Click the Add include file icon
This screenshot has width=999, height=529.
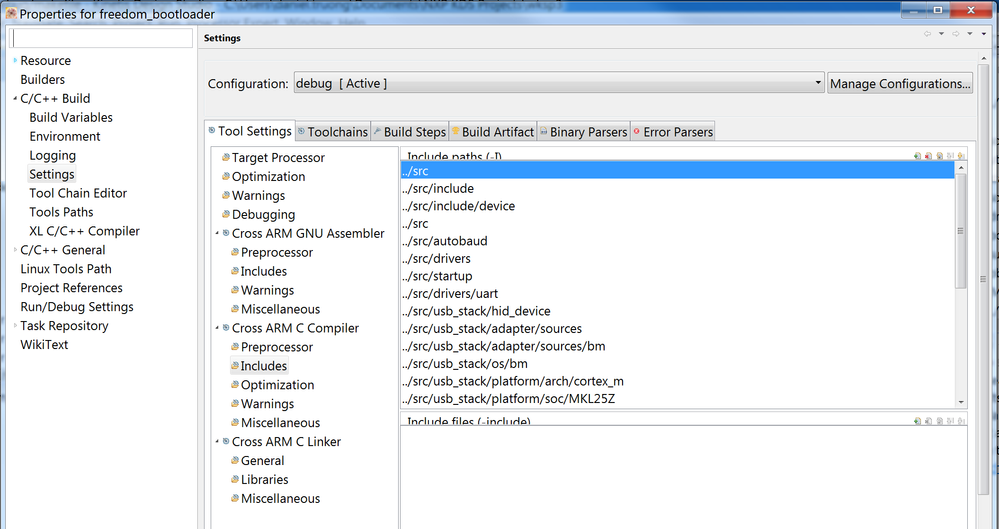coord(917,421)
